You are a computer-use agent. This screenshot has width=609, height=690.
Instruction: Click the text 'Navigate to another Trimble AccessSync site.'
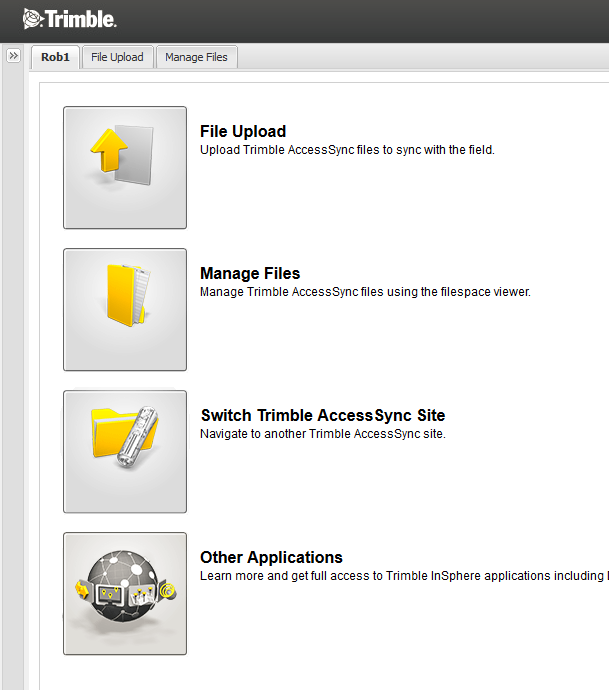(323, 434)
